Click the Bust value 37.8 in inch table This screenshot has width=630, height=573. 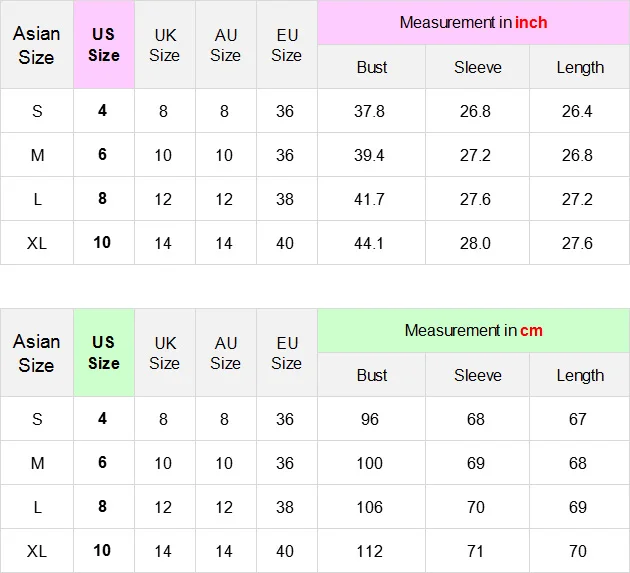(371, 111)
